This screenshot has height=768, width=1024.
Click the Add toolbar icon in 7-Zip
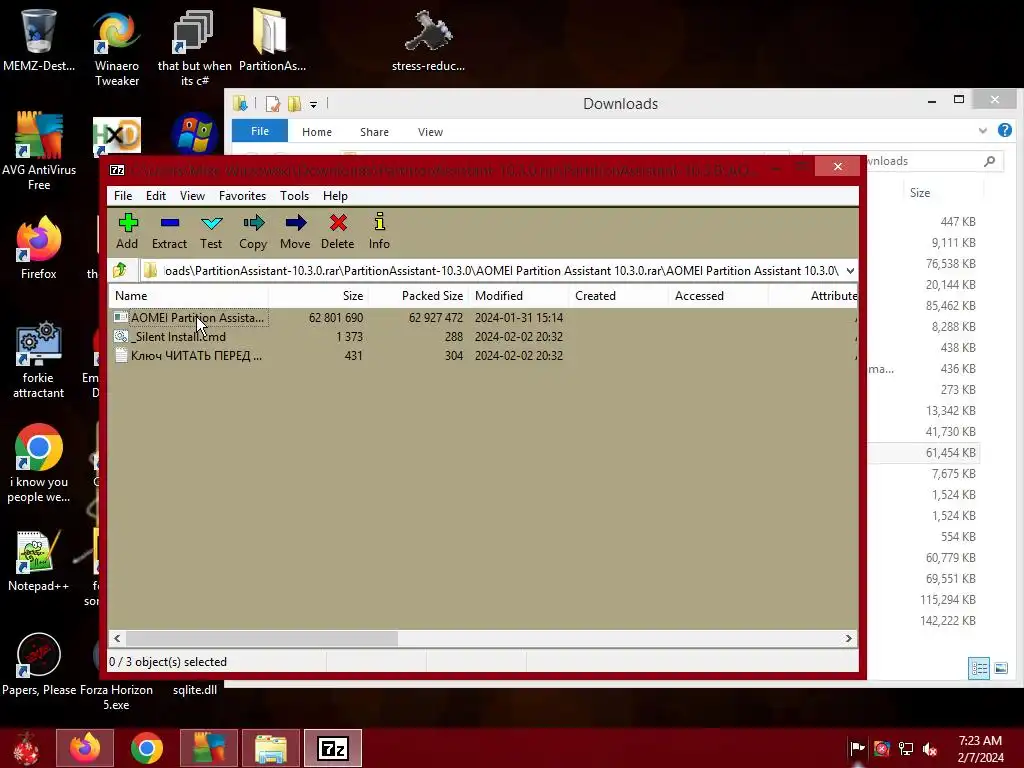(127, 231)
